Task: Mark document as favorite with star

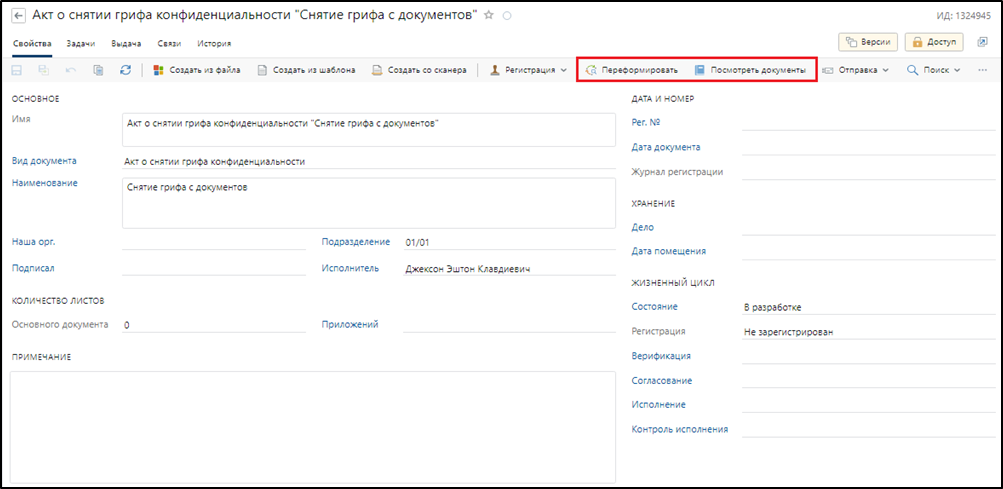Action: tap(489, 16)
